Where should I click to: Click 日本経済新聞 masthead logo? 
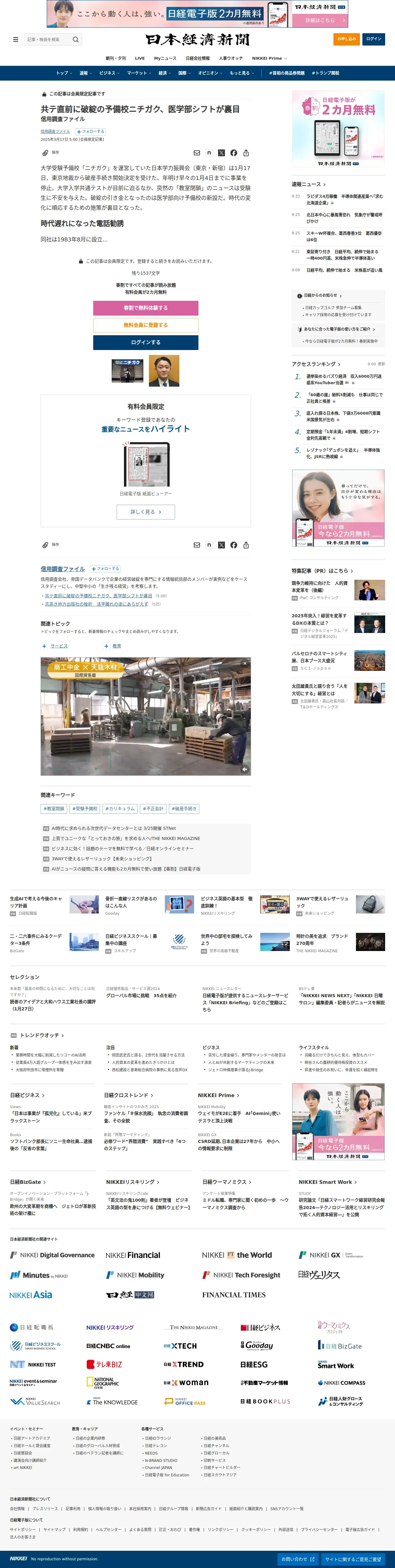coord(197,40)
